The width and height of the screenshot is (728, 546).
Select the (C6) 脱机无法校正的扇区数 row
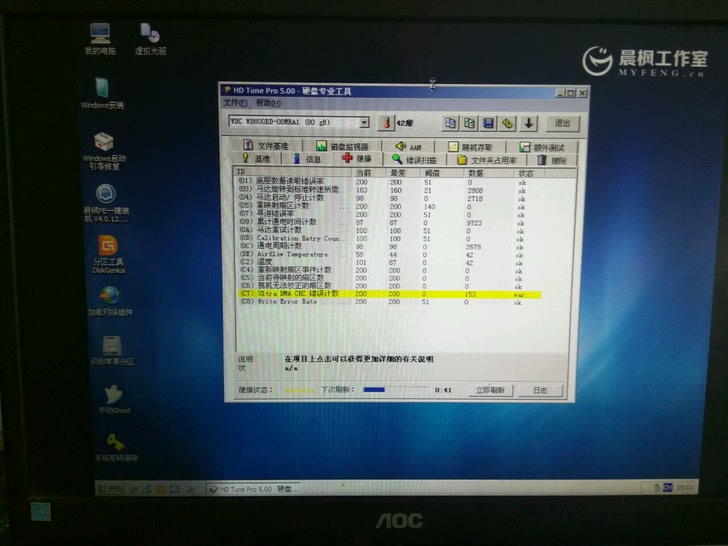click(x=384, y=286)
